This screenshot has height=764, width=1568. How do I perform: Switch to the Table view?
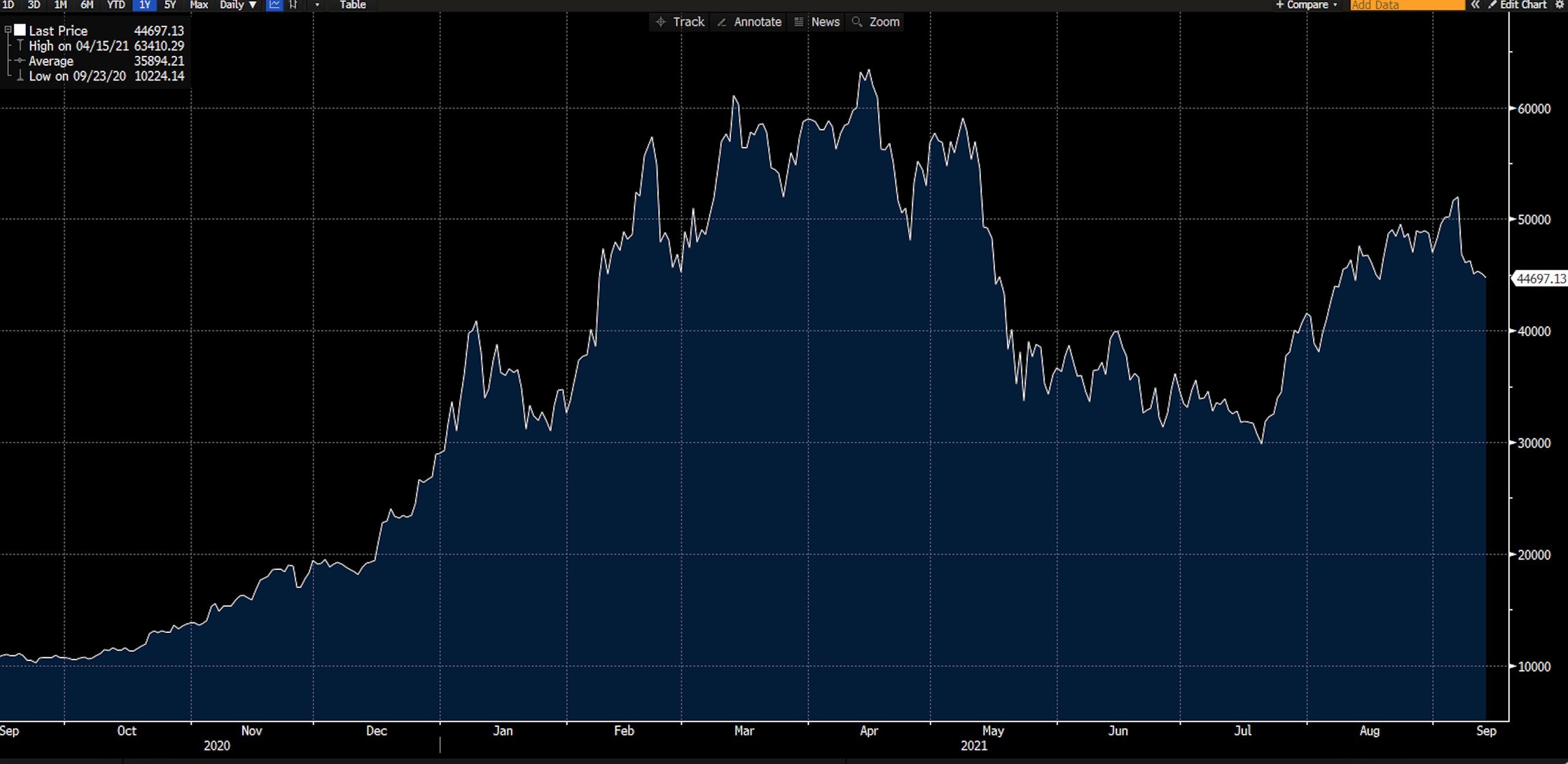coord(353,4)
